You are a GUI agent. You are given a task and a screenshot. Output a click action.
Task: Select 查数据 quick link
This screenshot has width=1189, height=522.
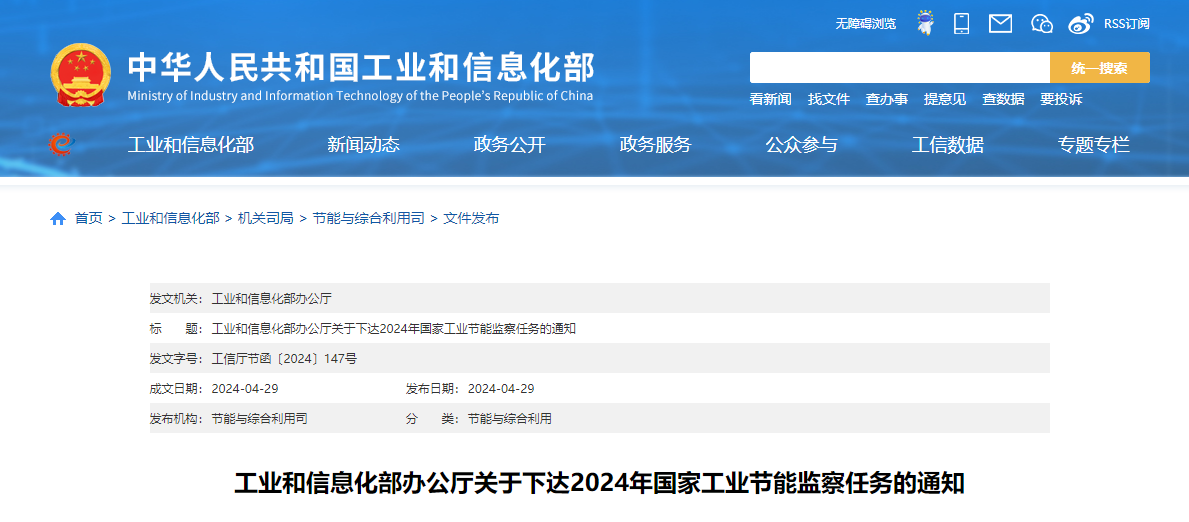tap(1003, 99)
